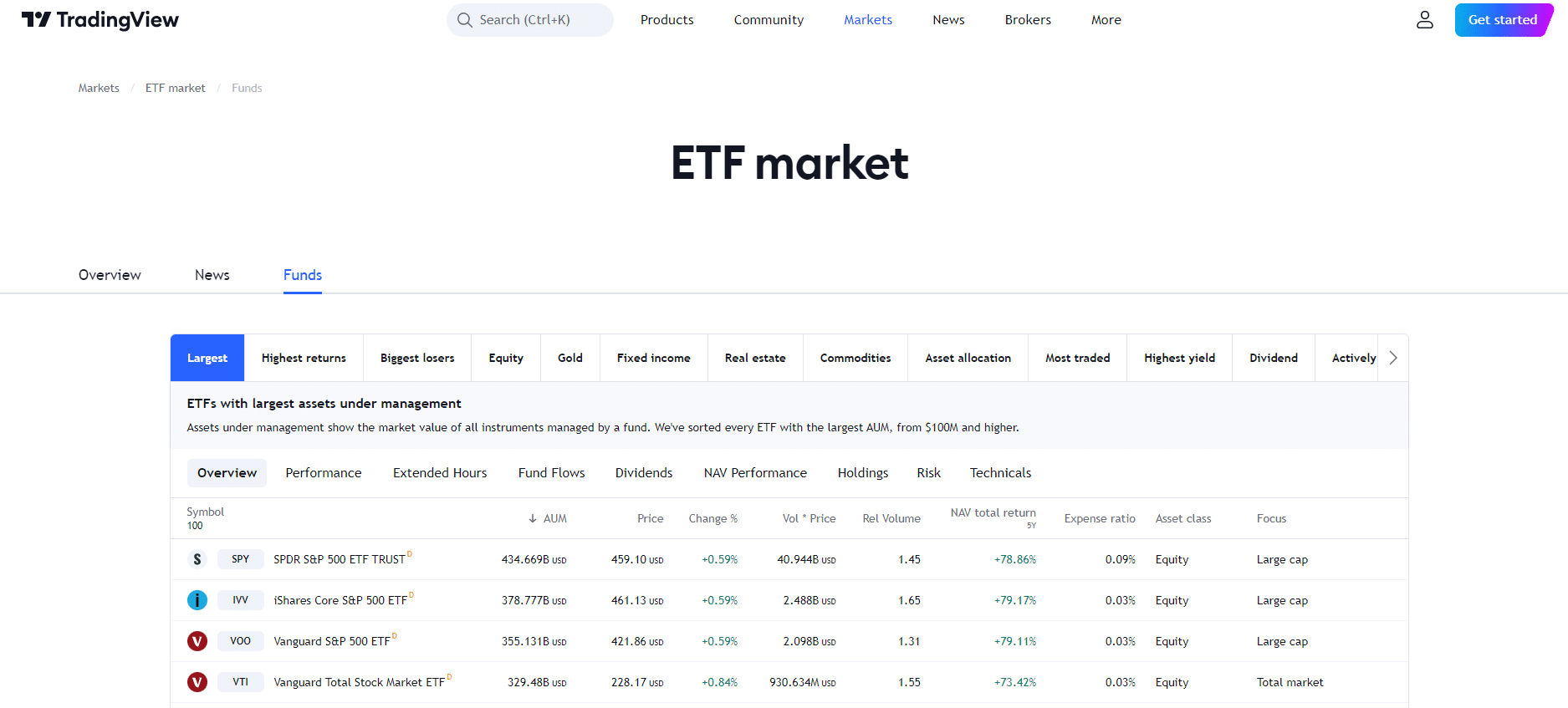
Task: Sort by Vol * Price column header
Action: (x=809, y=518)
